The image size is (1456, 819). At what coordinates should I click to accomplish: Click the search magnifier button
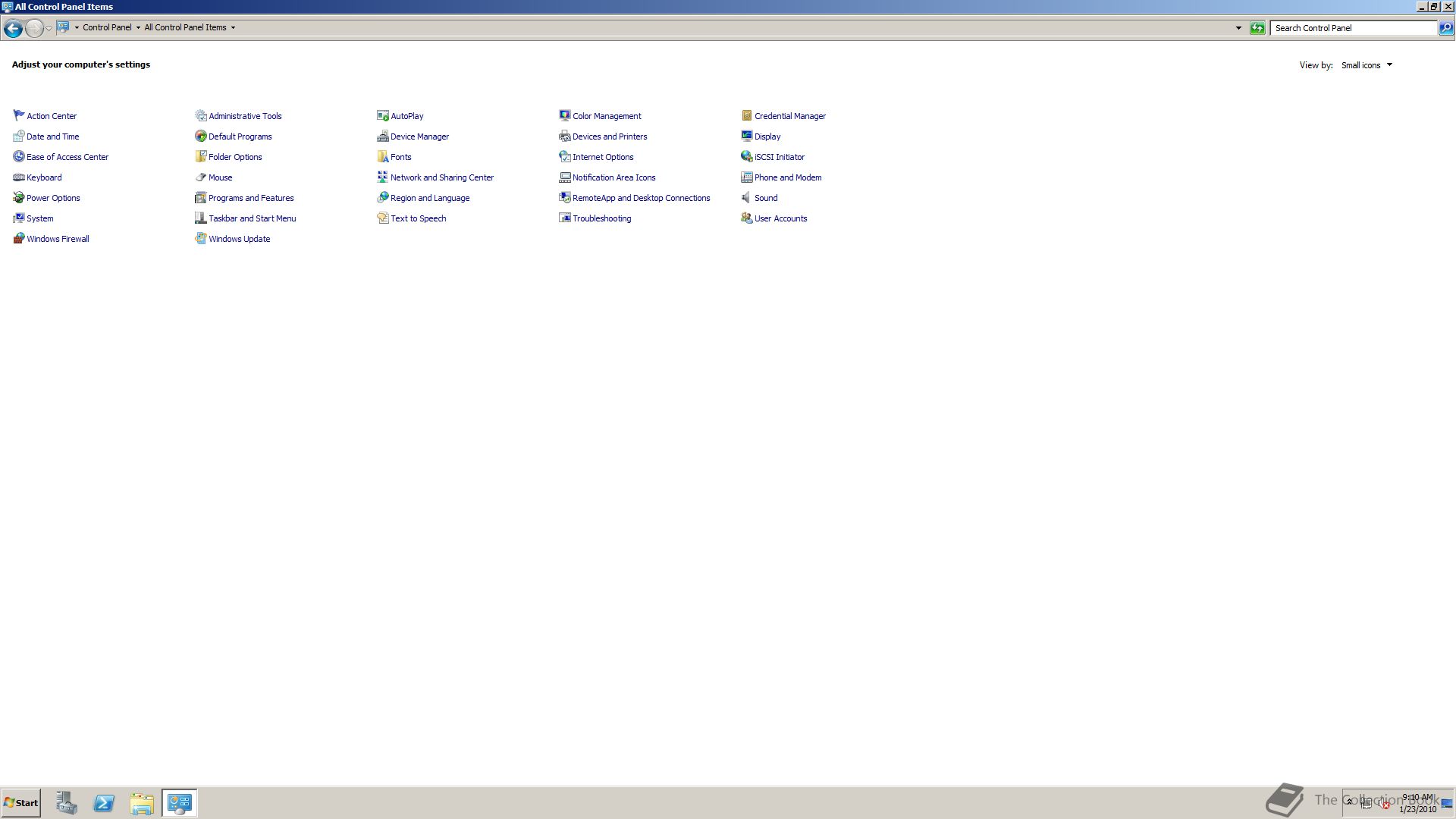click(x=1446, y=28)
